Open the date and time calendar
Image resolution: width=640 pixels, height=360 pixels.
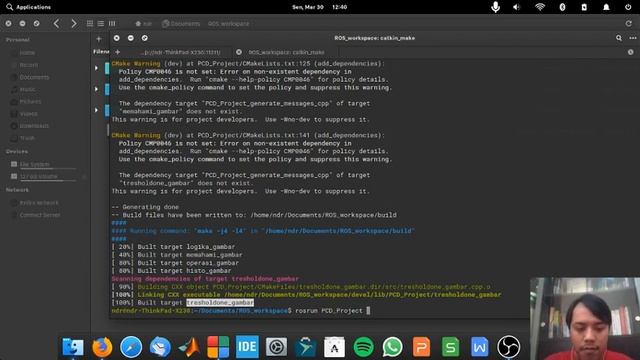(320, 7)
